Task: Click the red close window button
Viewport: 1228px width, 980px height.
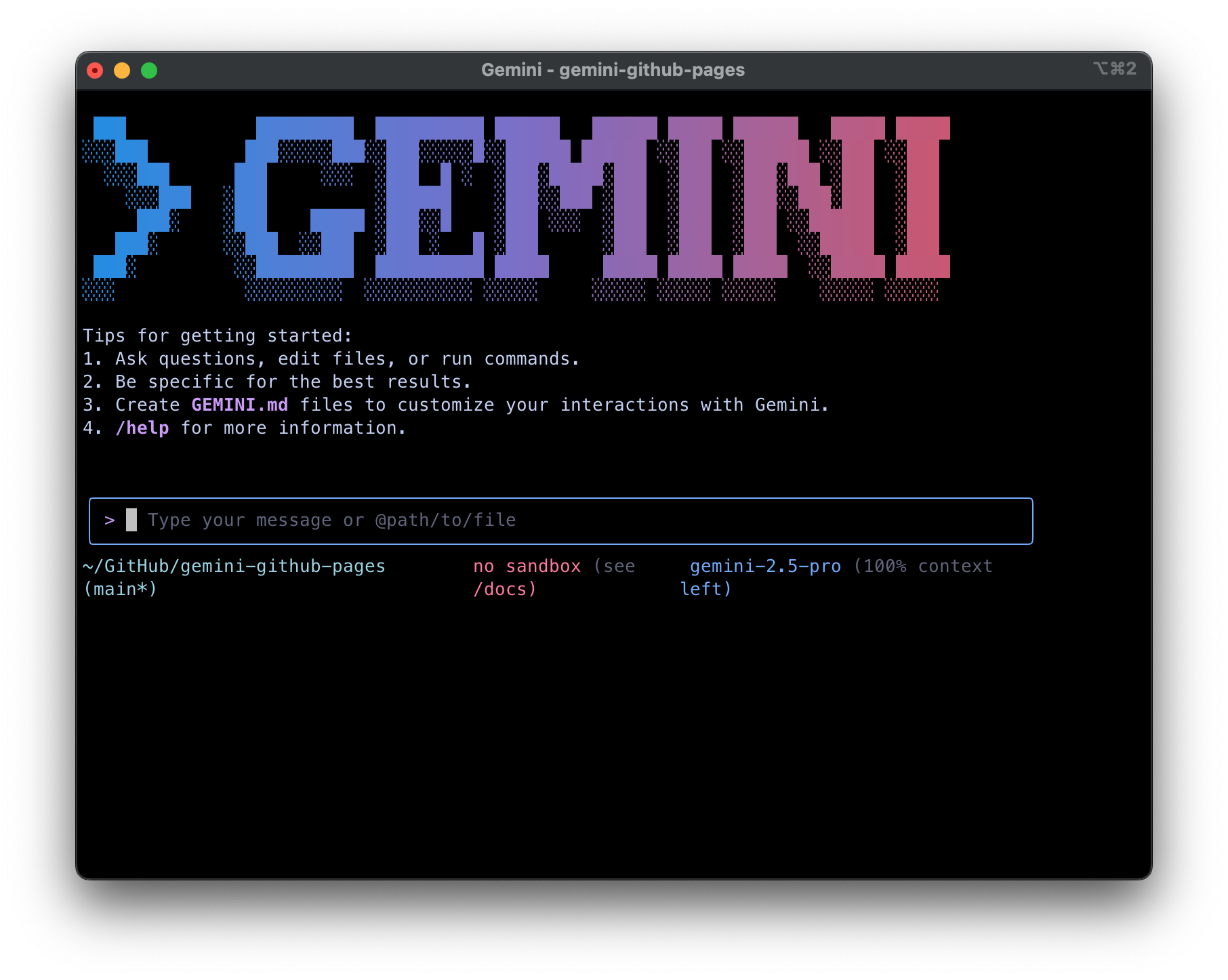Action: (95, 70)
